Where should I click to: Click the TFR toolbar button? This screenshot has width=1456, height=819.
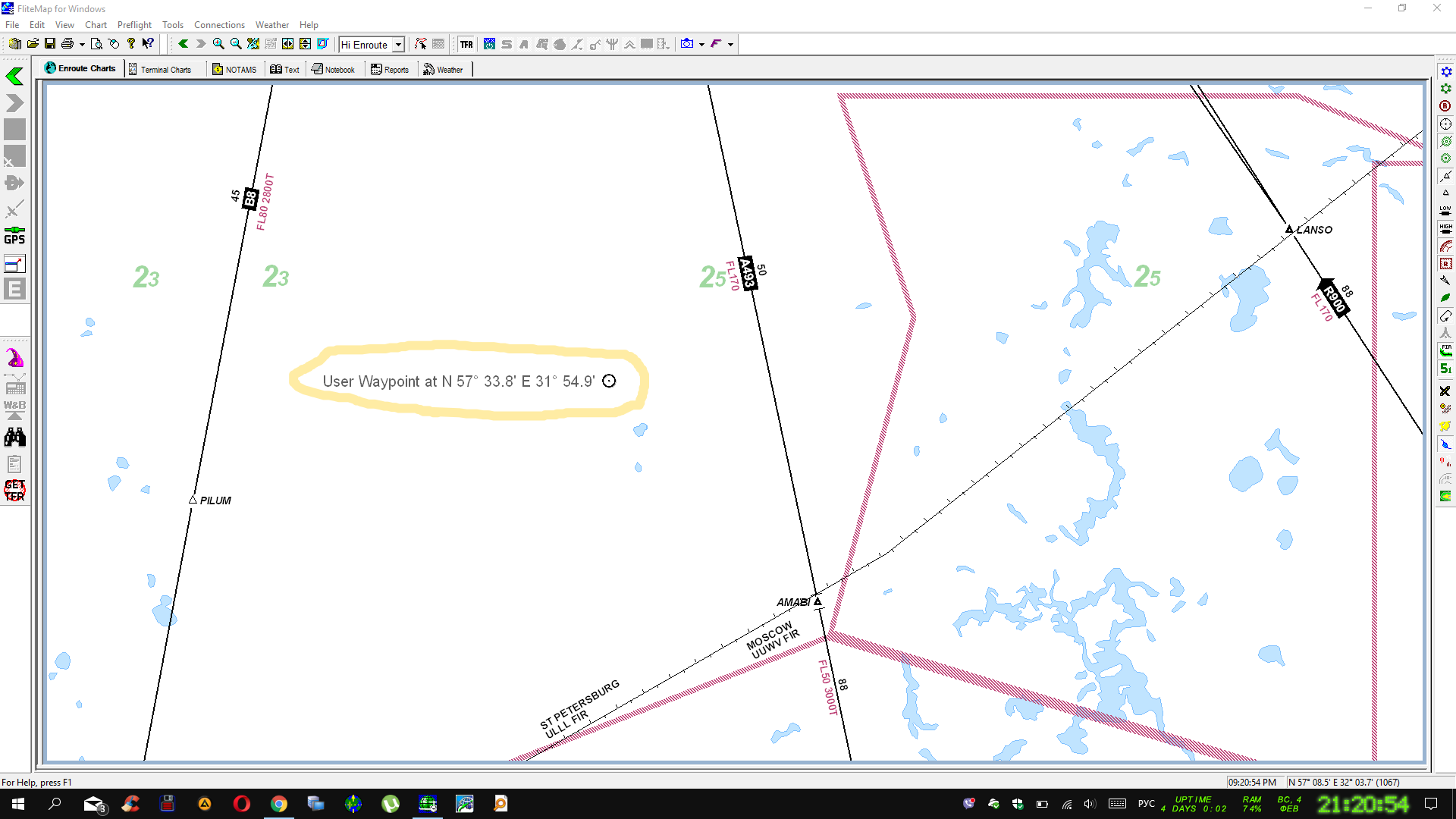tap(466, 44)
